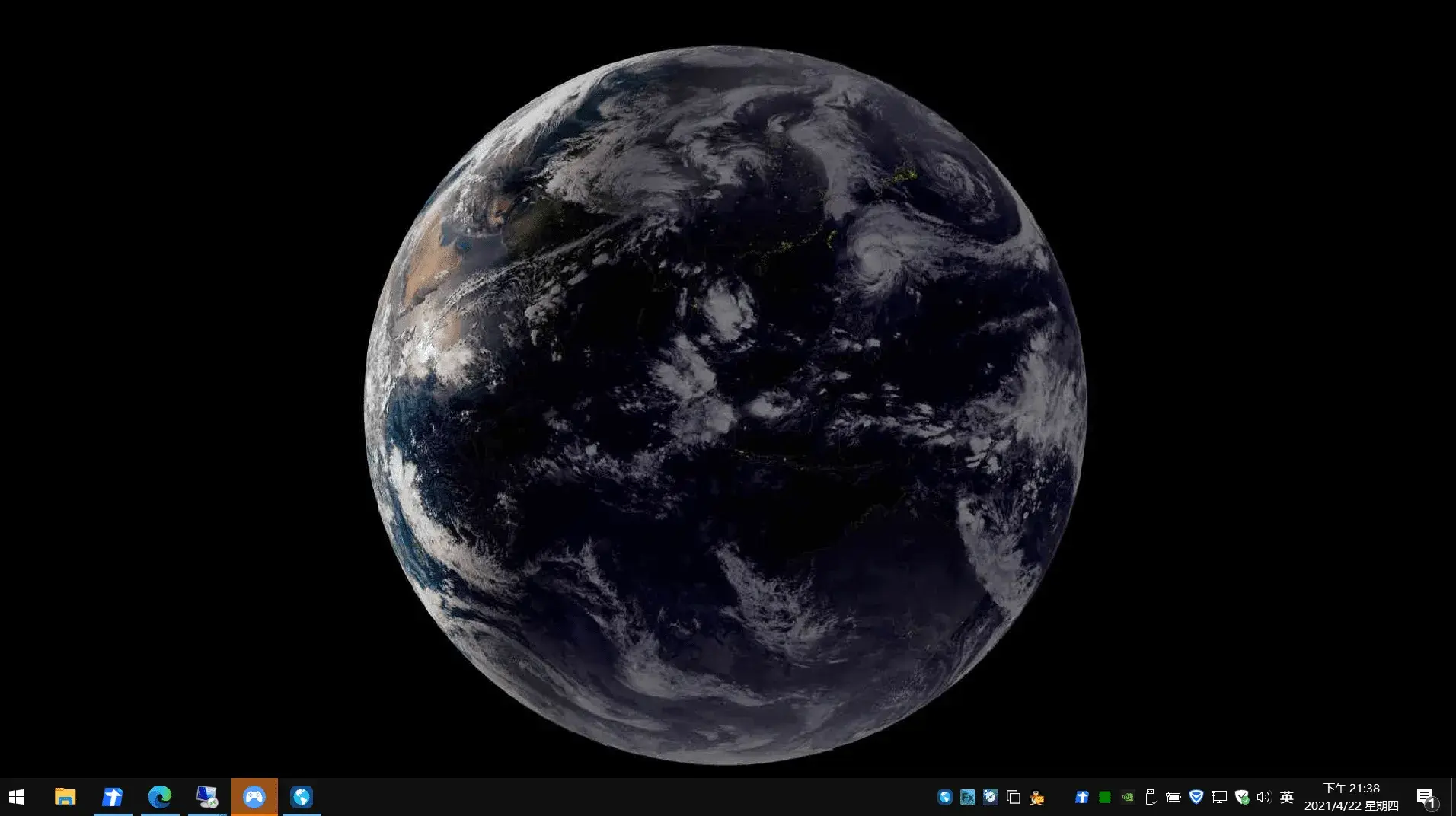
Task: Click the safely remove USB icon
Action: (x=1151, y=797)
